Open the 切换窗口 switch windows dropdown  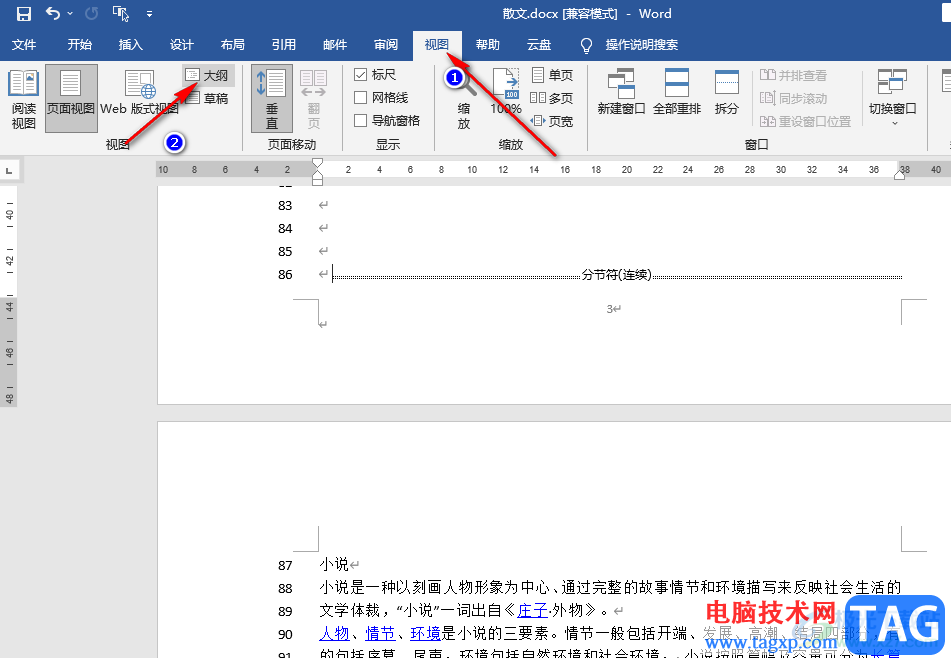tap(892, 97)
